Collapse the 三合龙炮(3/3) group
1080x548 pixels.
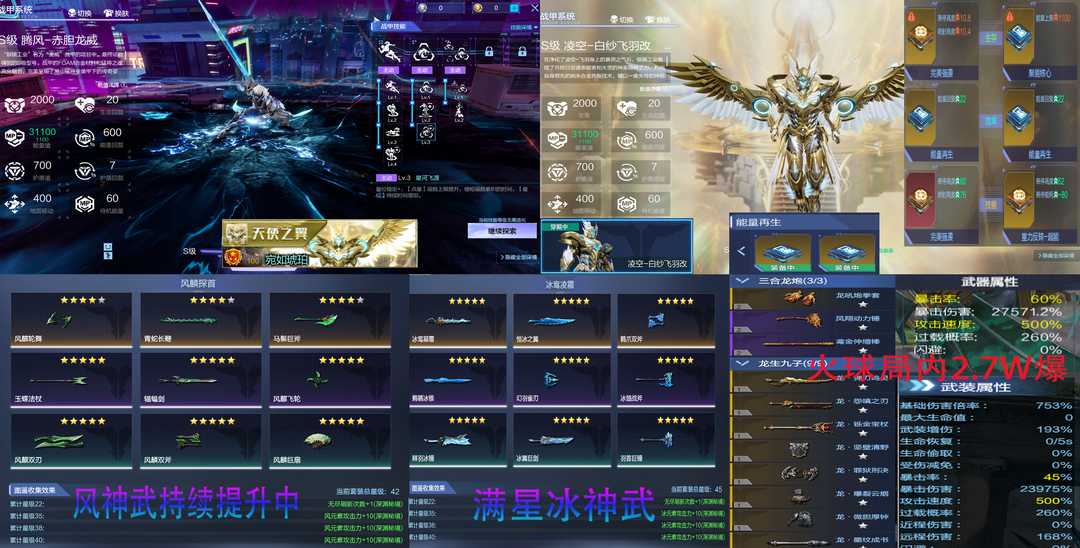(x=742, y=281)
